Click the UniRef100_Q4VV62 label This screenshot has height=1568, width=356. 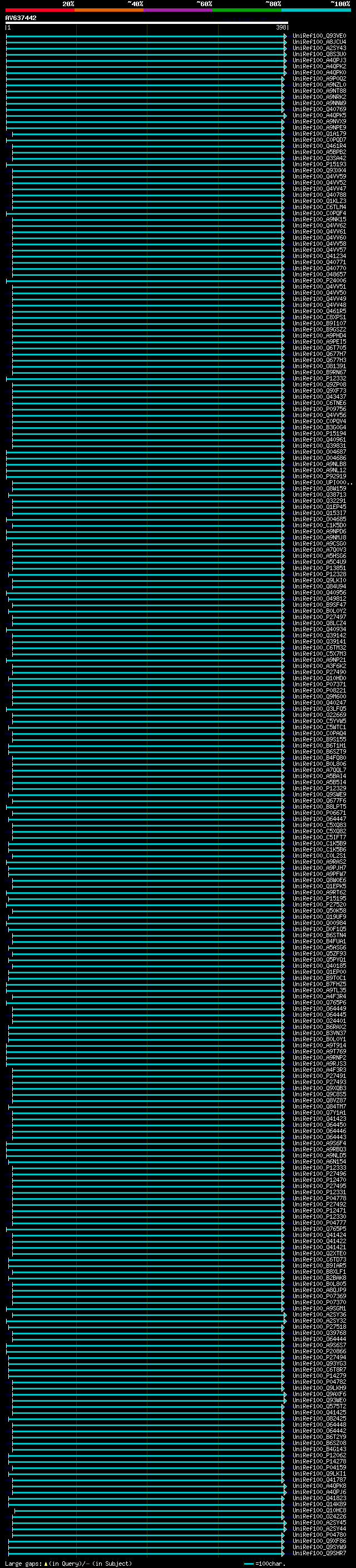coord(319,226)
